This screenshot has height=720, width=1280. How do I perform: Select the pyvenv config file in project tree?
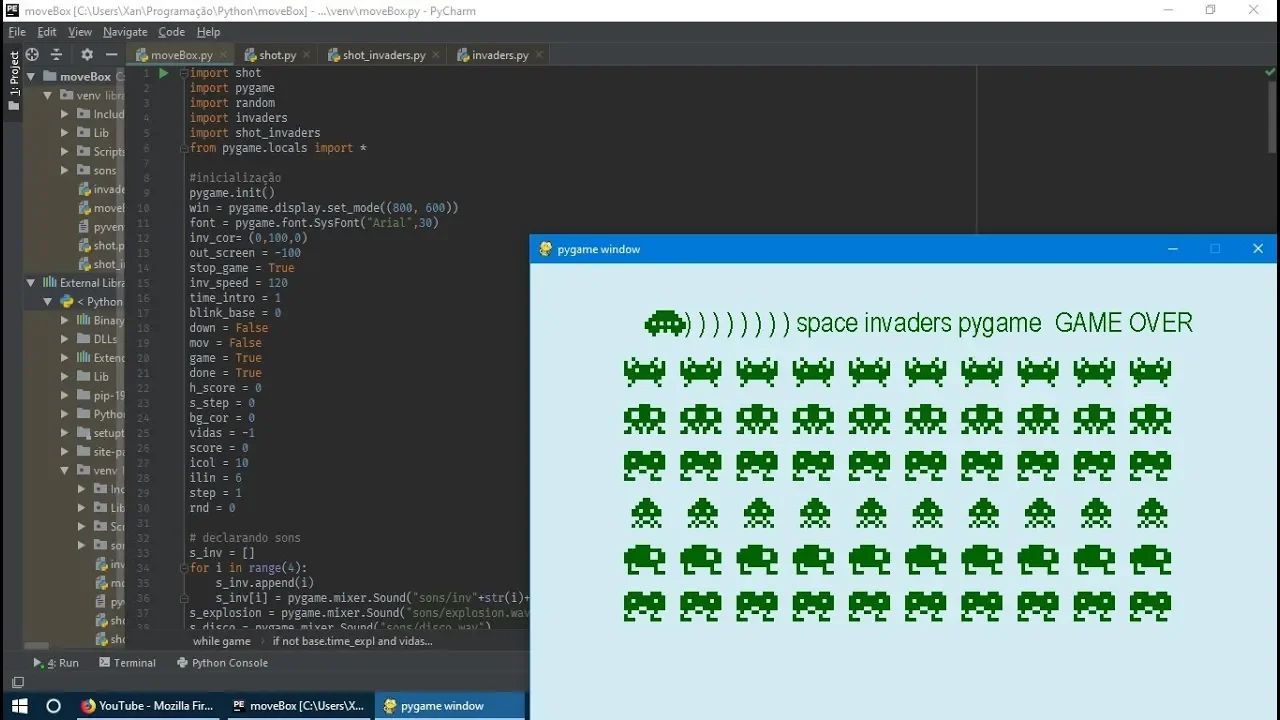[x=103, y=227]
